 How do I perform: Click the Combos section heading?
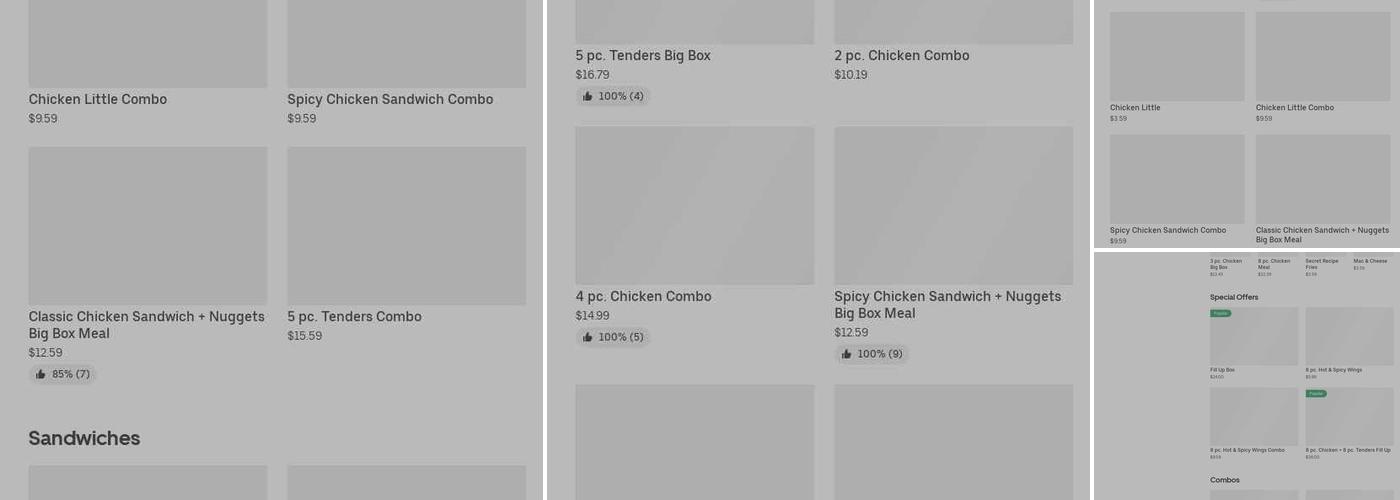click(x=1225, y=480)
